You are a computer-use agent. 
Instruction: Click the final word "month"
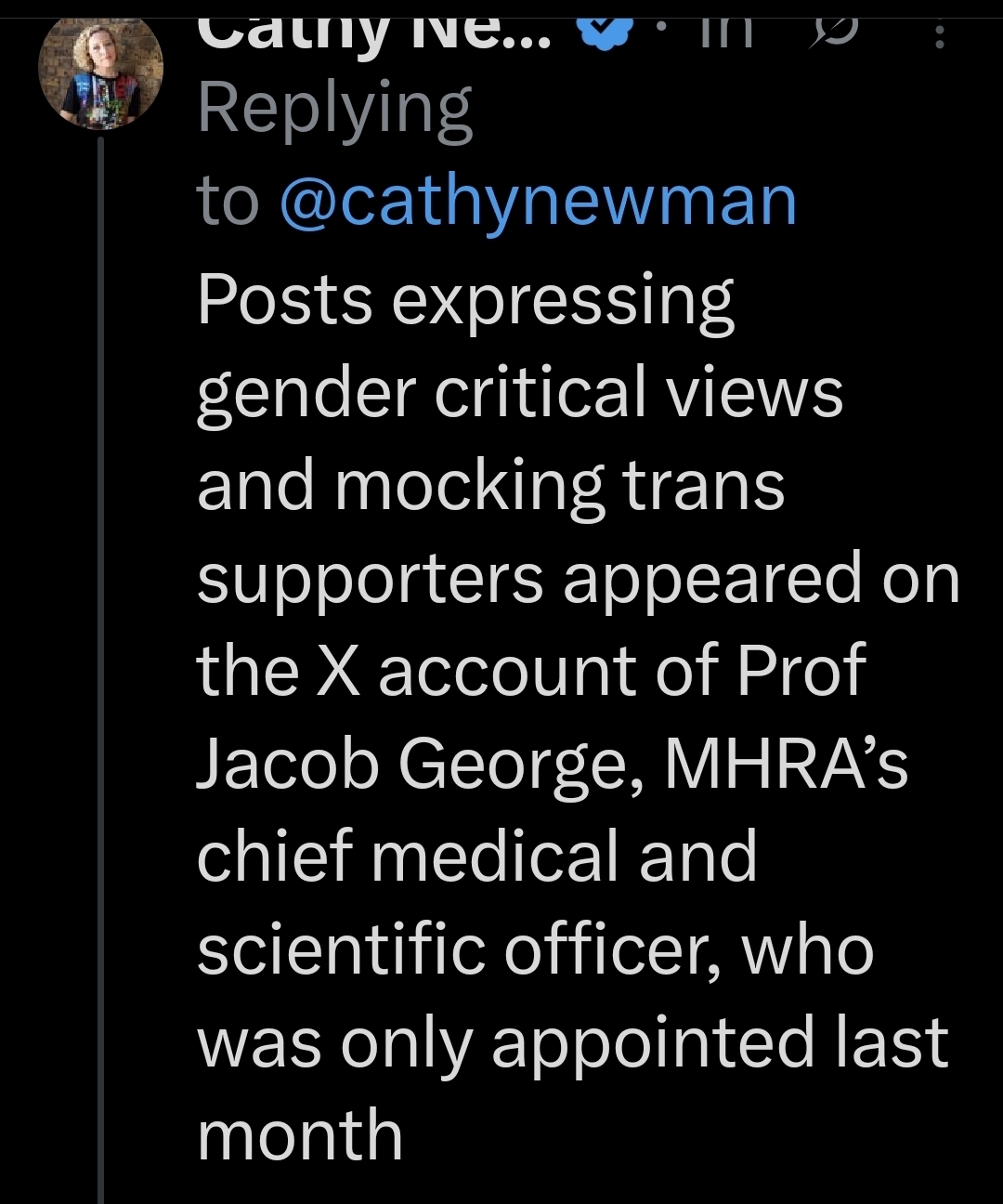click(299, 1135)
